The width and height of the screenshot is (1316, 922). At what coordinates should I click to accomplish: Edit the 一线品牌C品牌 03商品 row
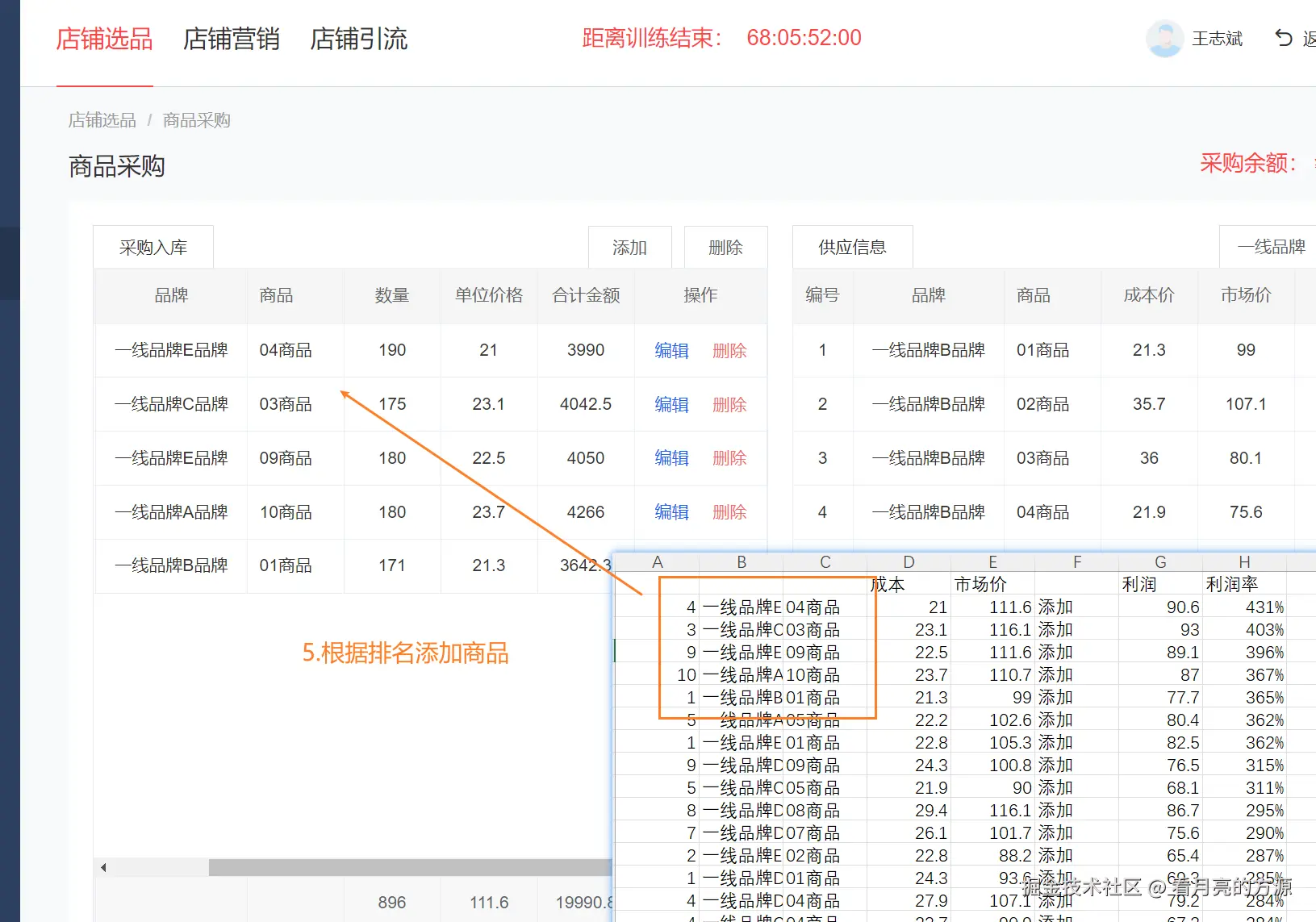point(671,404)
